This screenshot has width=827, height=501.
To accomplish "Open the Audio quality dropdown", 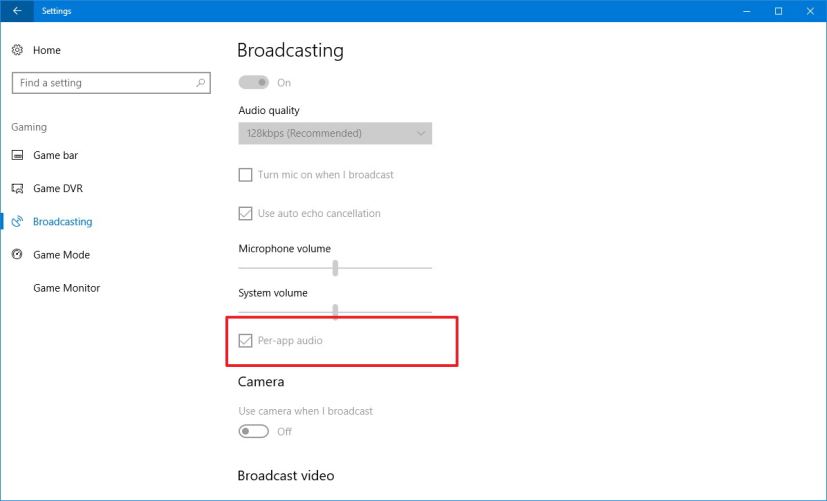I will tap(335, 133).
